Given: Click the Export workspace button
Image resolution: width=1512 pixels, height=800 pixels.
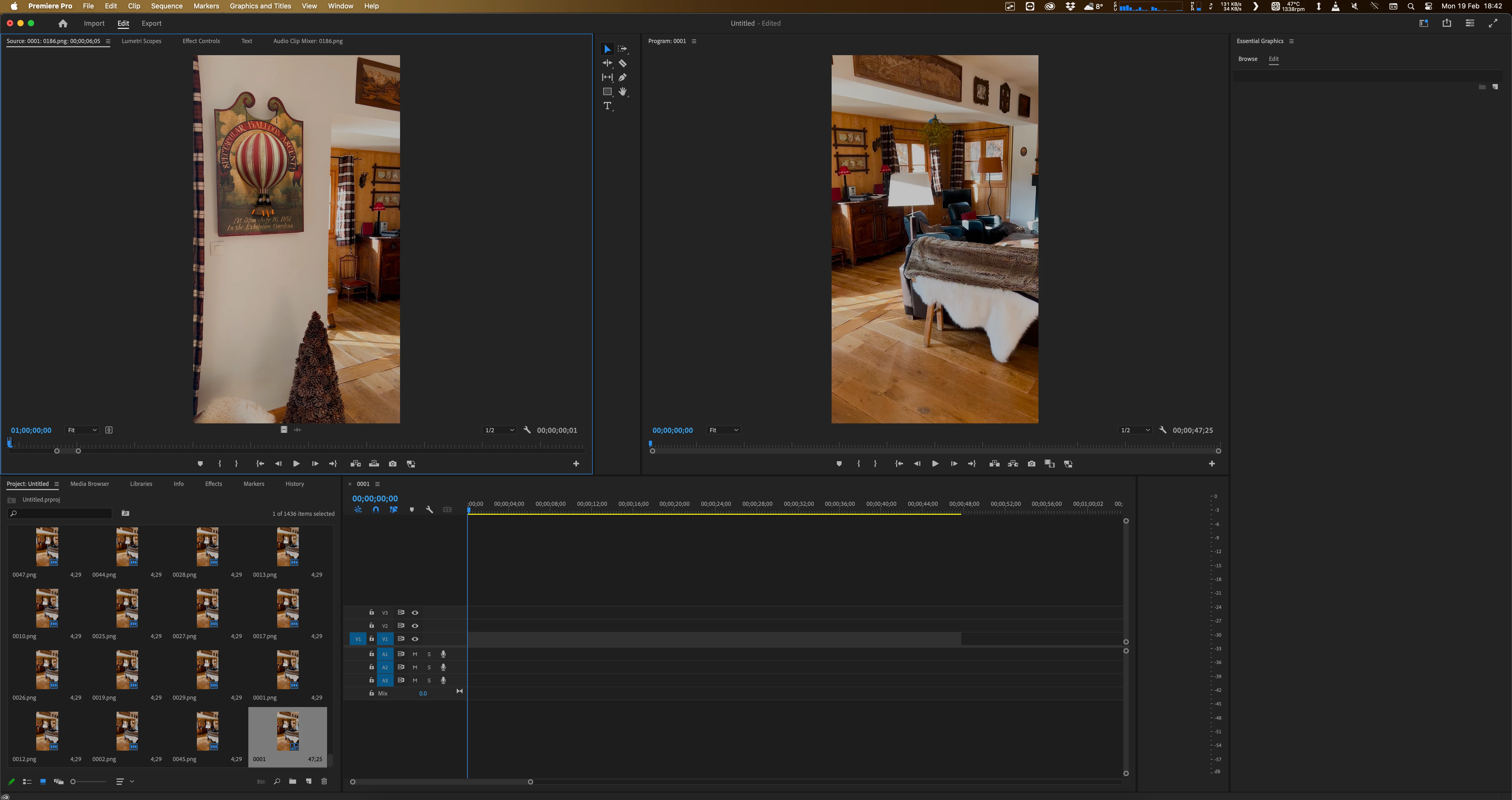Looking at the screenshot, I should tap(151, 23).
